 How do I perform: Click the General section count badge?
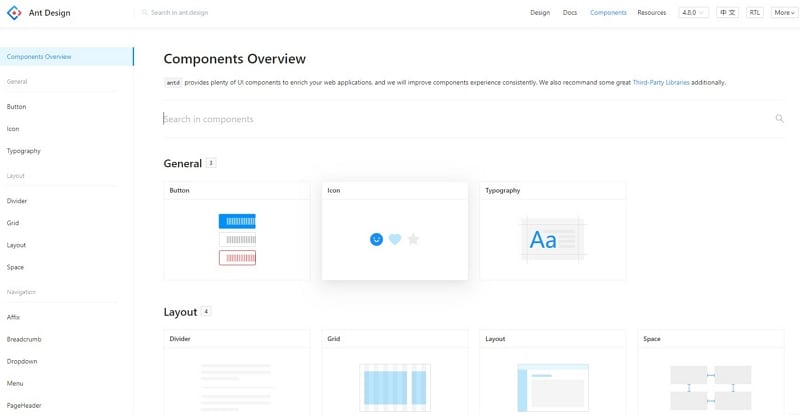coord(211,163)
